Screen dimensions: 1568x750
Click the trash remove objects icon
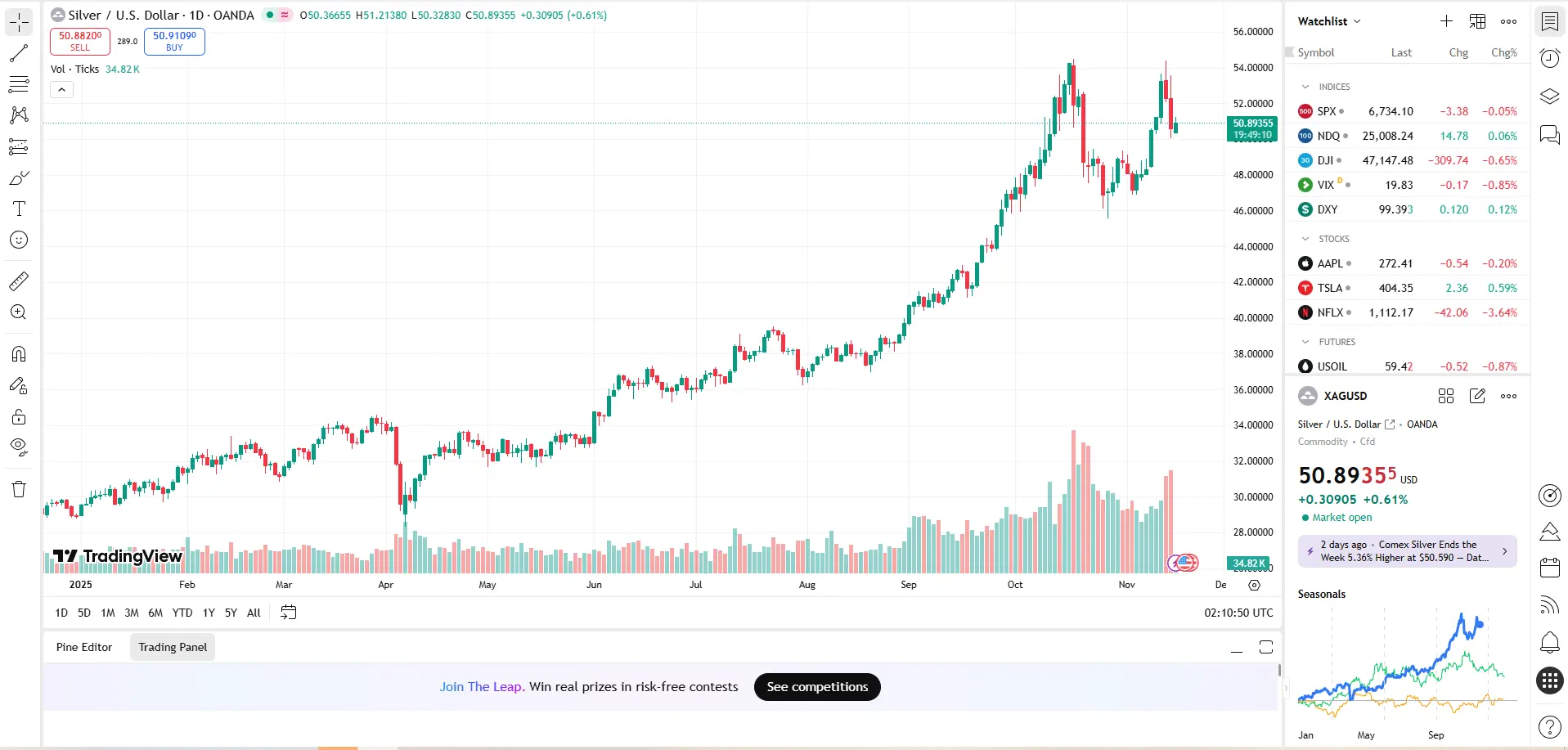19,489
